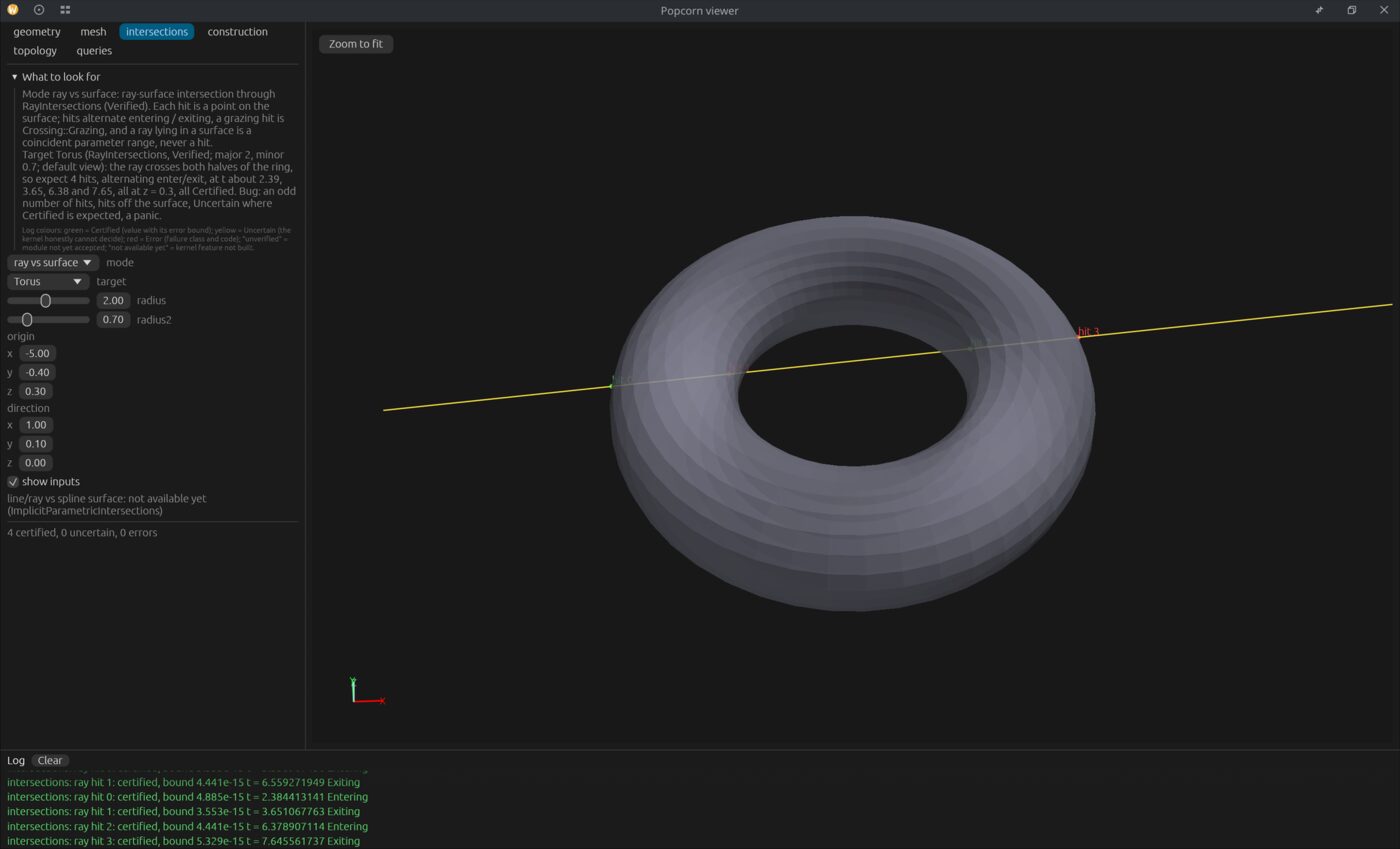The height and width of the screenshot is (849, 1400).
Task: Click the direction z field 0.00
Action: [x=35, y=463]
